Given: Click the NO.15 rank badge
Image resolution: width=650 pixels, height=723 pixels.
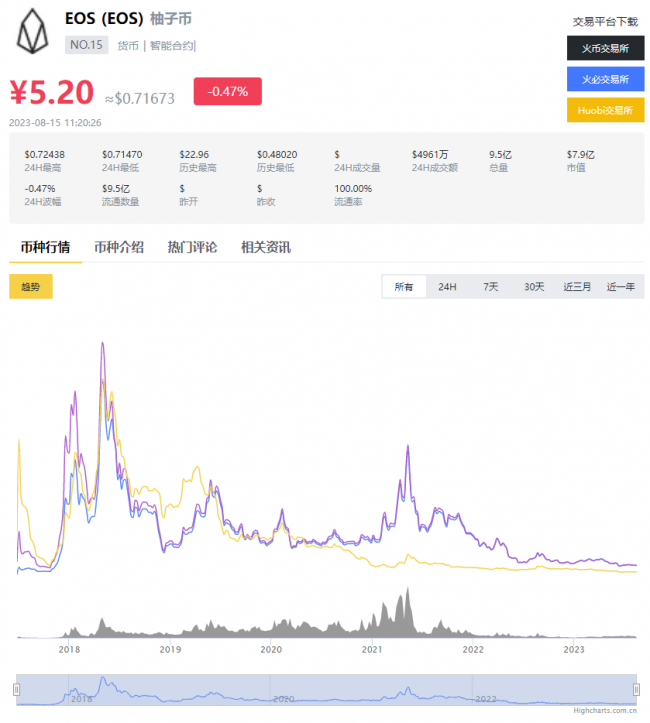Looking at the screenshot, I should click(x=86, y=45).
